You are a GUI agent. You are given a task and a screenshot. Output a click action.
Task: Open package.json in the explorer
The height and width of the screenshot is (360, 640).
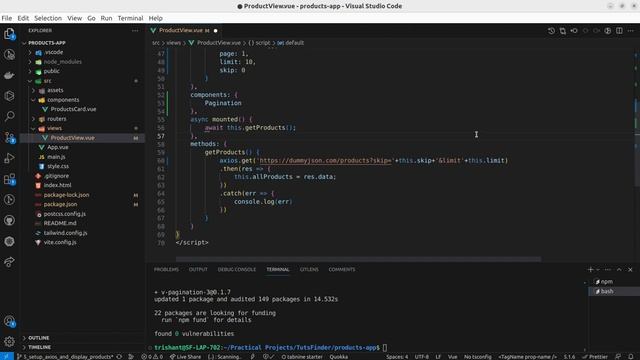pyautogui.click(x=60, y=204)
